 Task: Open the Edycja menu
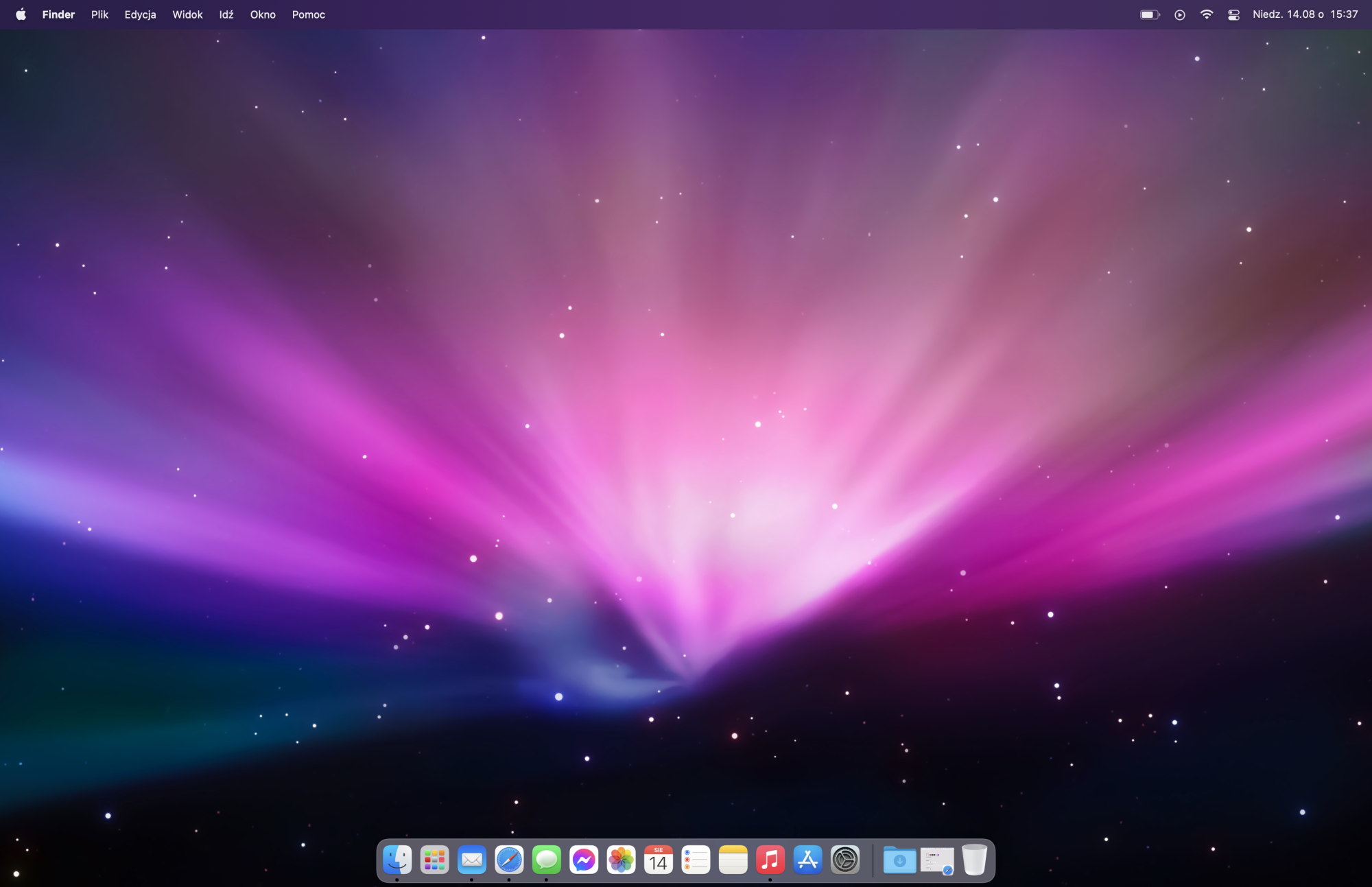click(141, 14)
